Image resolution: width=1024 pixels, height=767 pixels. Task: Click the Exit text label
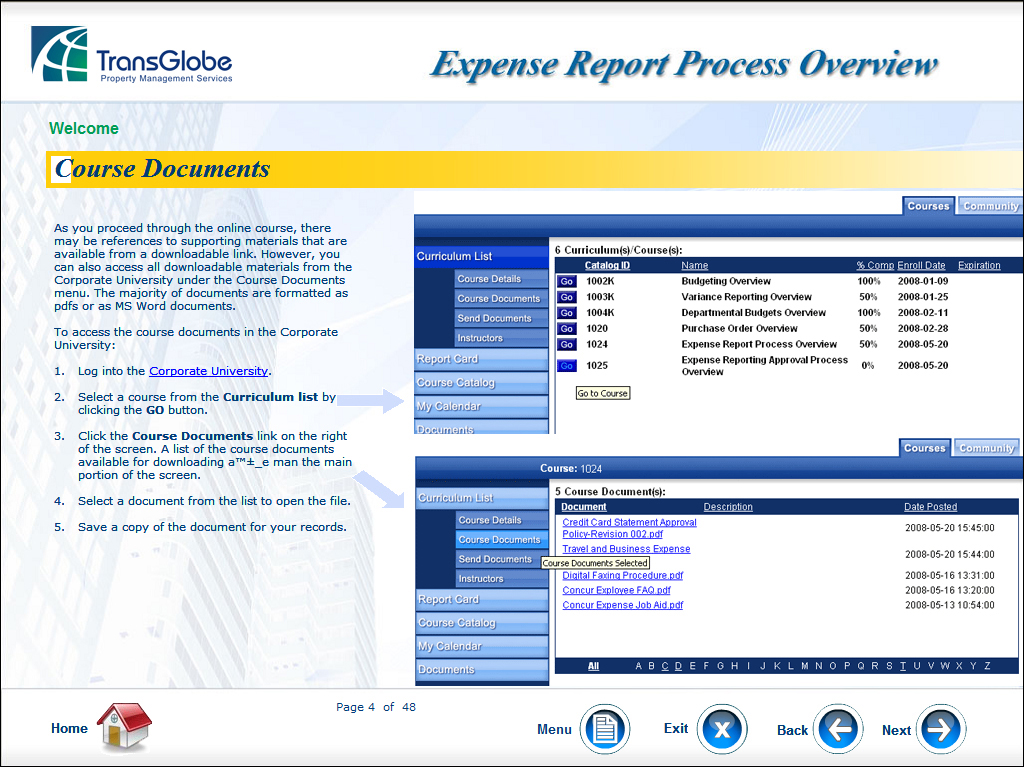[676, 728]
